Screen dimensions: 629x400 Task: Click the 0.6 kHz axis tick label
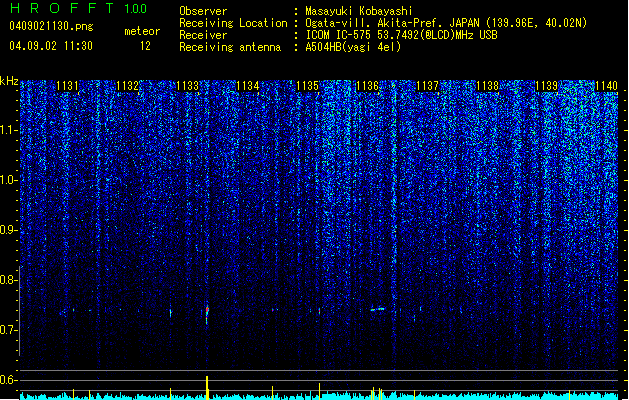[9, 380]
